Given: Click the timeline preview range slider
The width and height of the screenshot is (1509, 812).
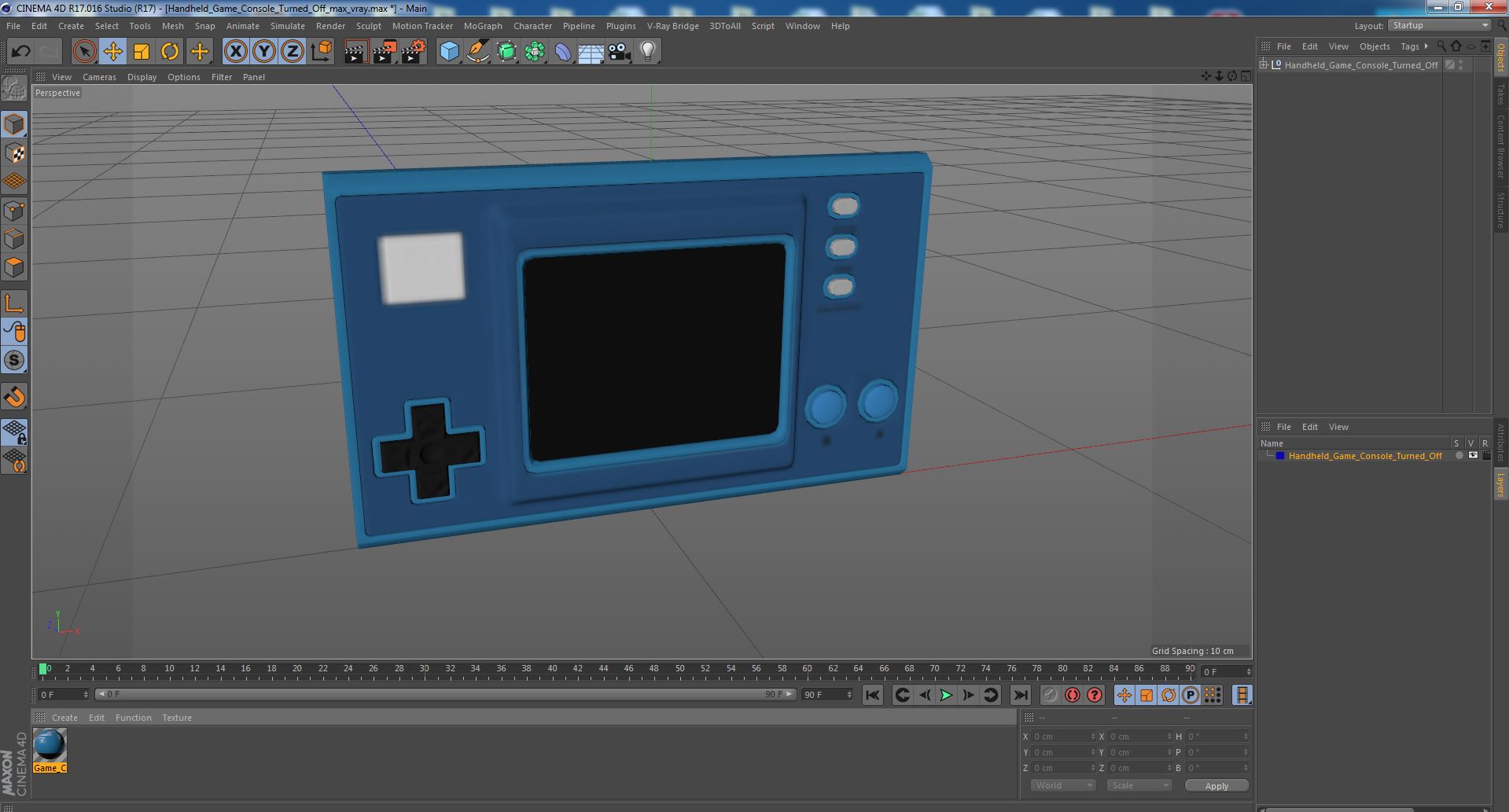Looking at the screenshot, I should pos(445,695).
